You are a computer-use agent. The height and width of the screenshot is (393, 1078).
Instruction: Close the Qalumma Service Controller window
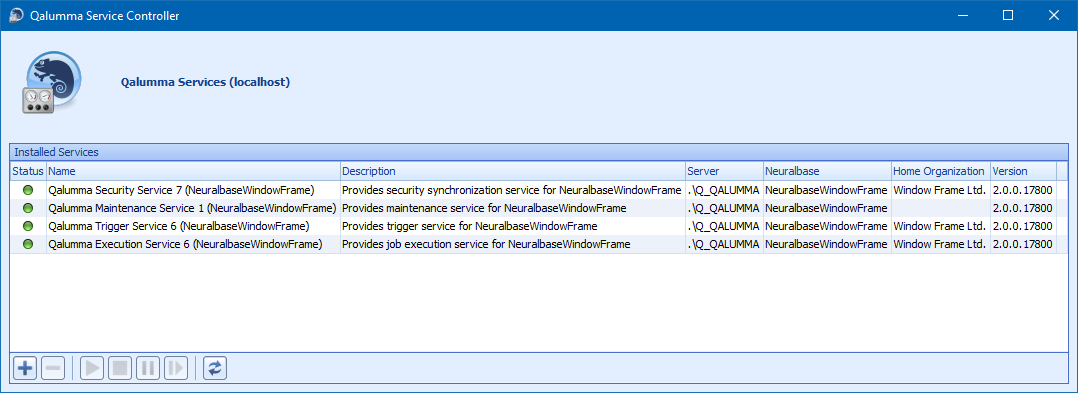pyautogui.click(x=1053, y=15)
